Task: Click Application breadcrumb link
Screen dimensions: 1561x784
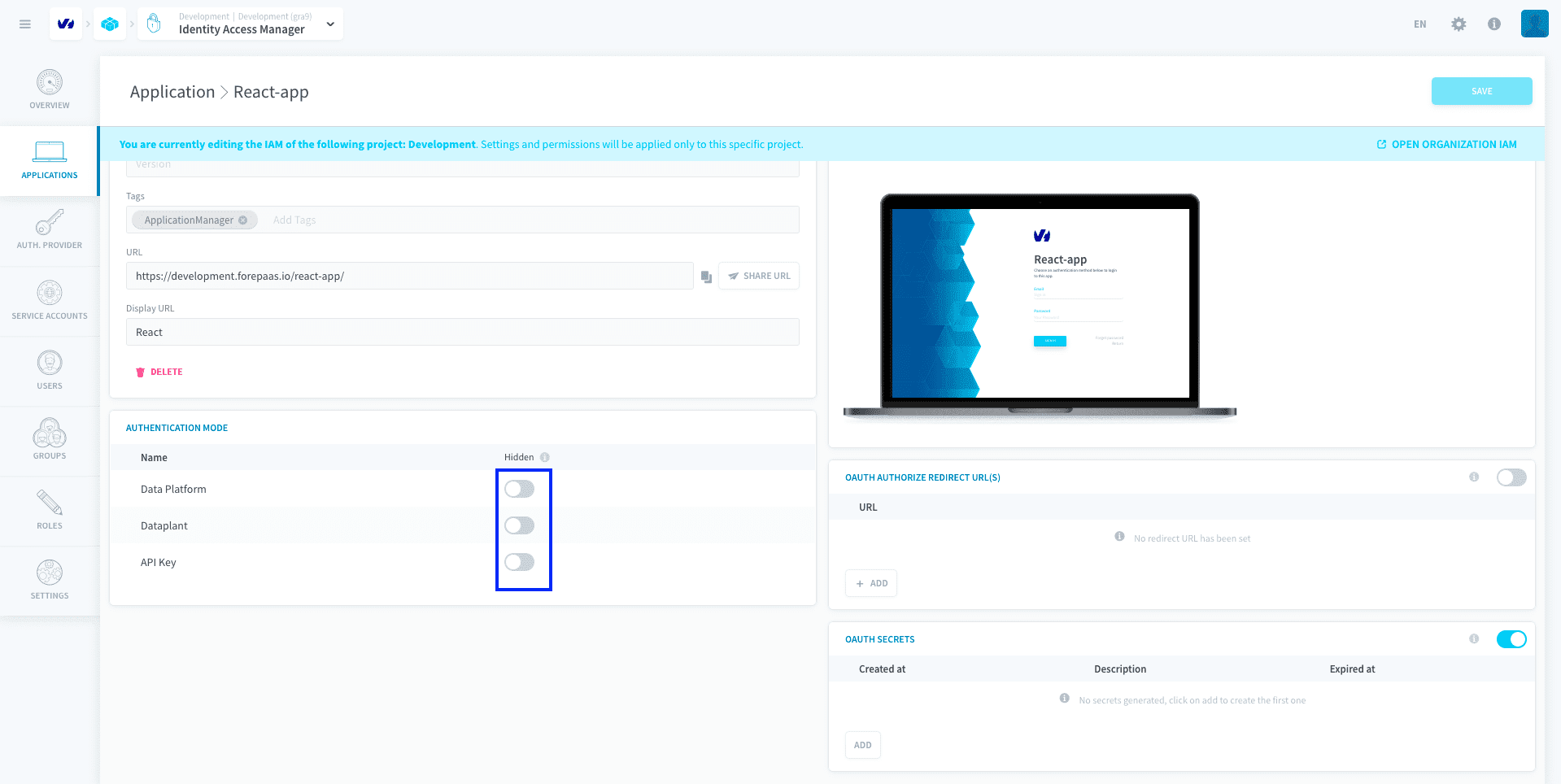Action: [x=172, y=92]
